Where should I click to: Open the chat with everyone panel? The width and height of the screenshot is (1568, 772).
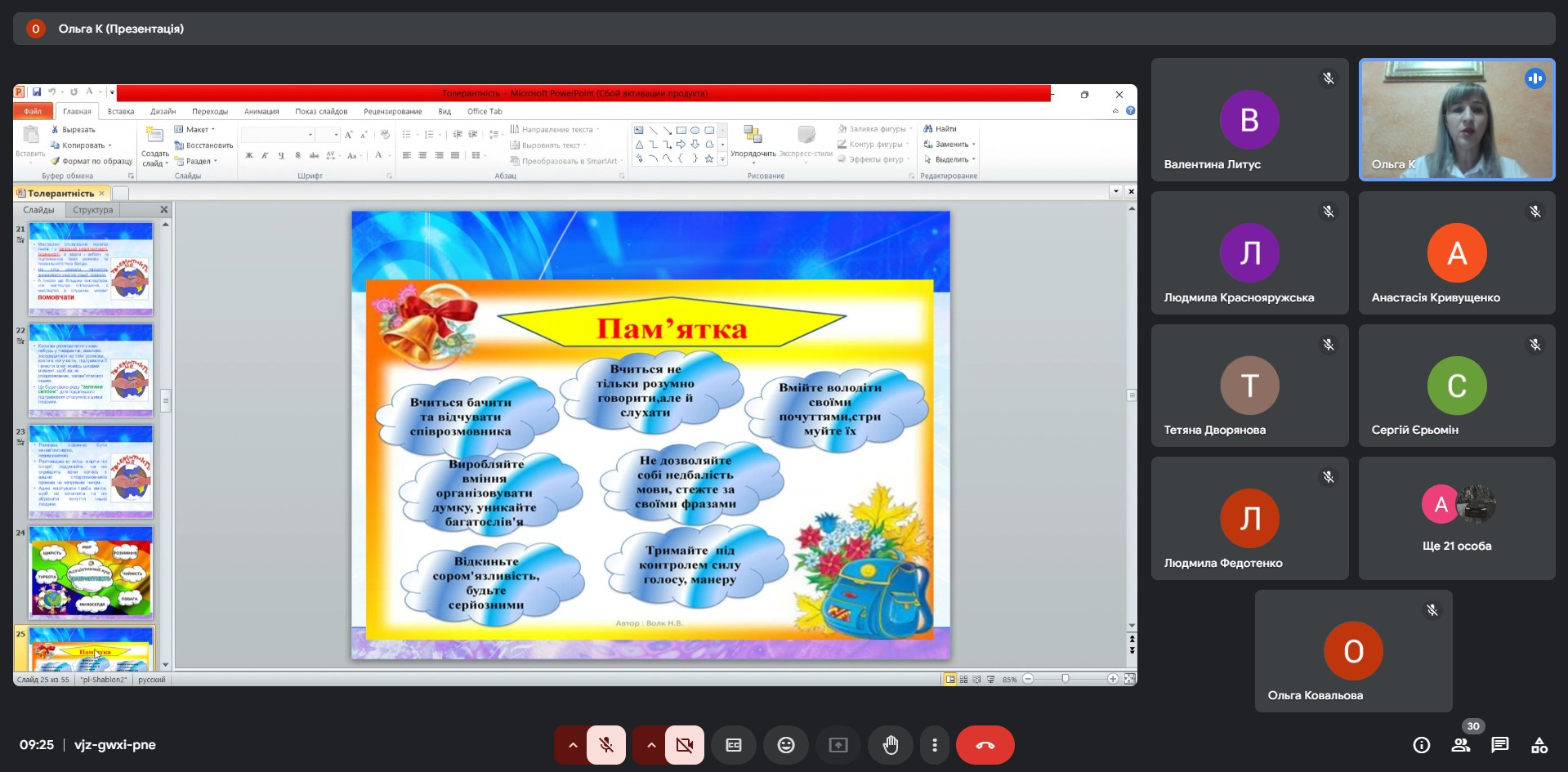pyautogui.click(x=1499, y=745)
